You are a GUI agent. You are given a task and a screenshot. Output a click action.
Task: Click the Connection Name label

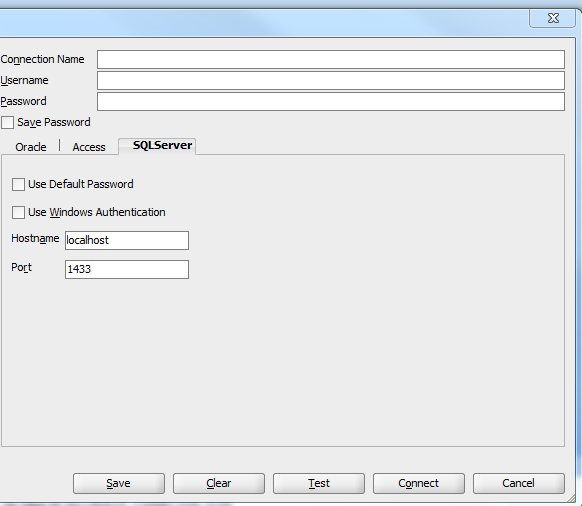[42, 59]
